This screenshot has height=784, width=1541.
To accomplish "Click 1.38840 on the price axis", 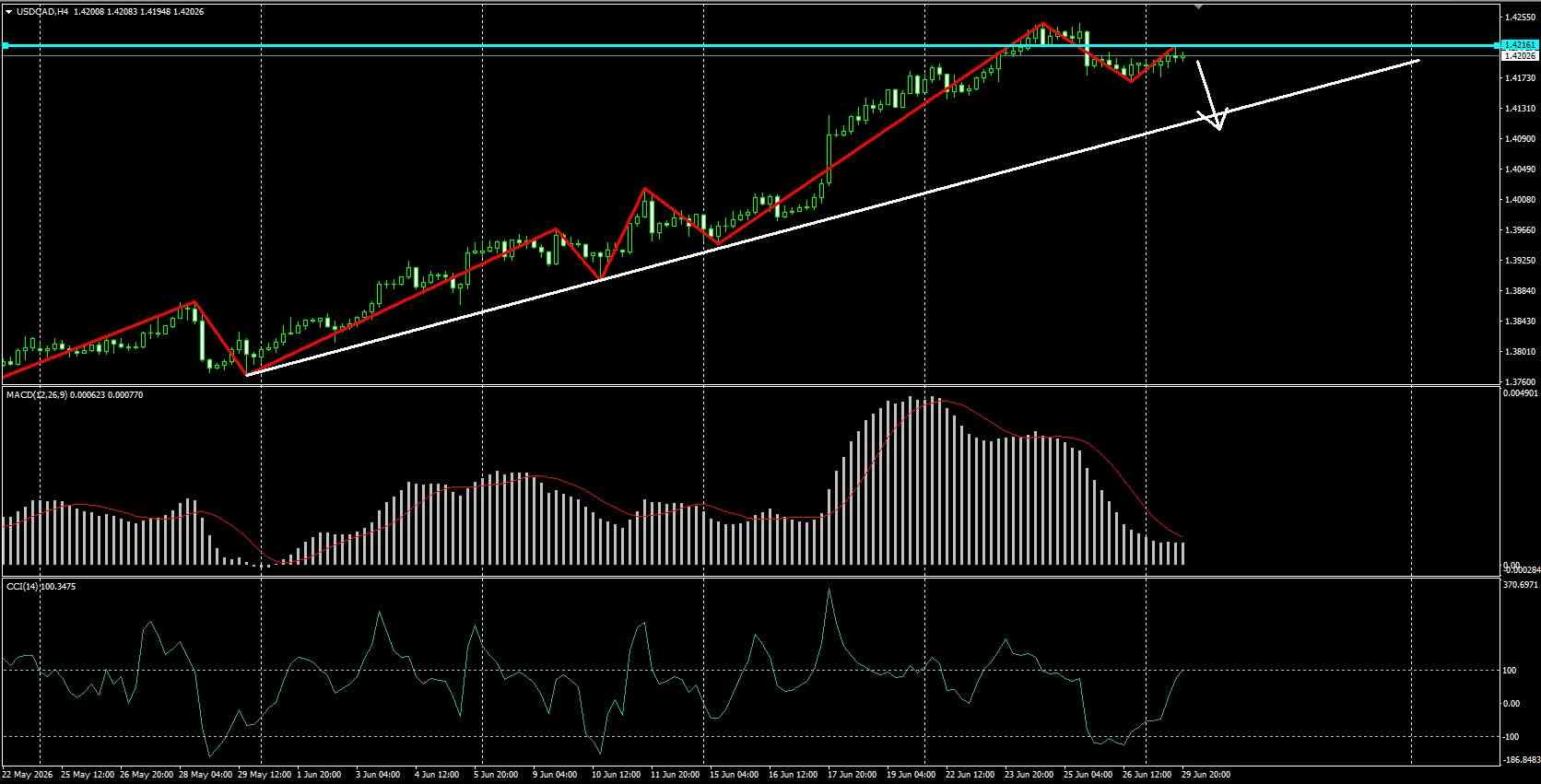I will click(1520, 291).
